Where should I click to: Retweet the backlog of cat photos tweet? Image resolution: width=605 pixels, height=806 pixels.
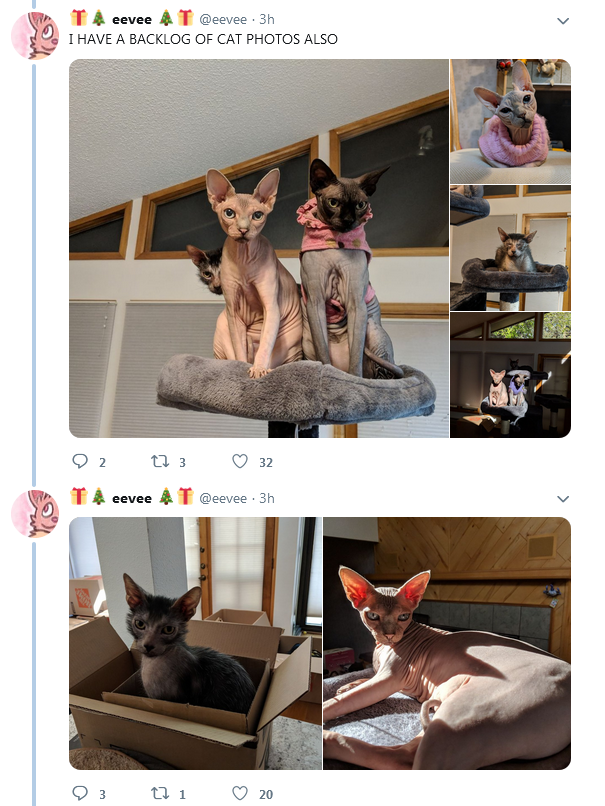[x=160, y=461]
